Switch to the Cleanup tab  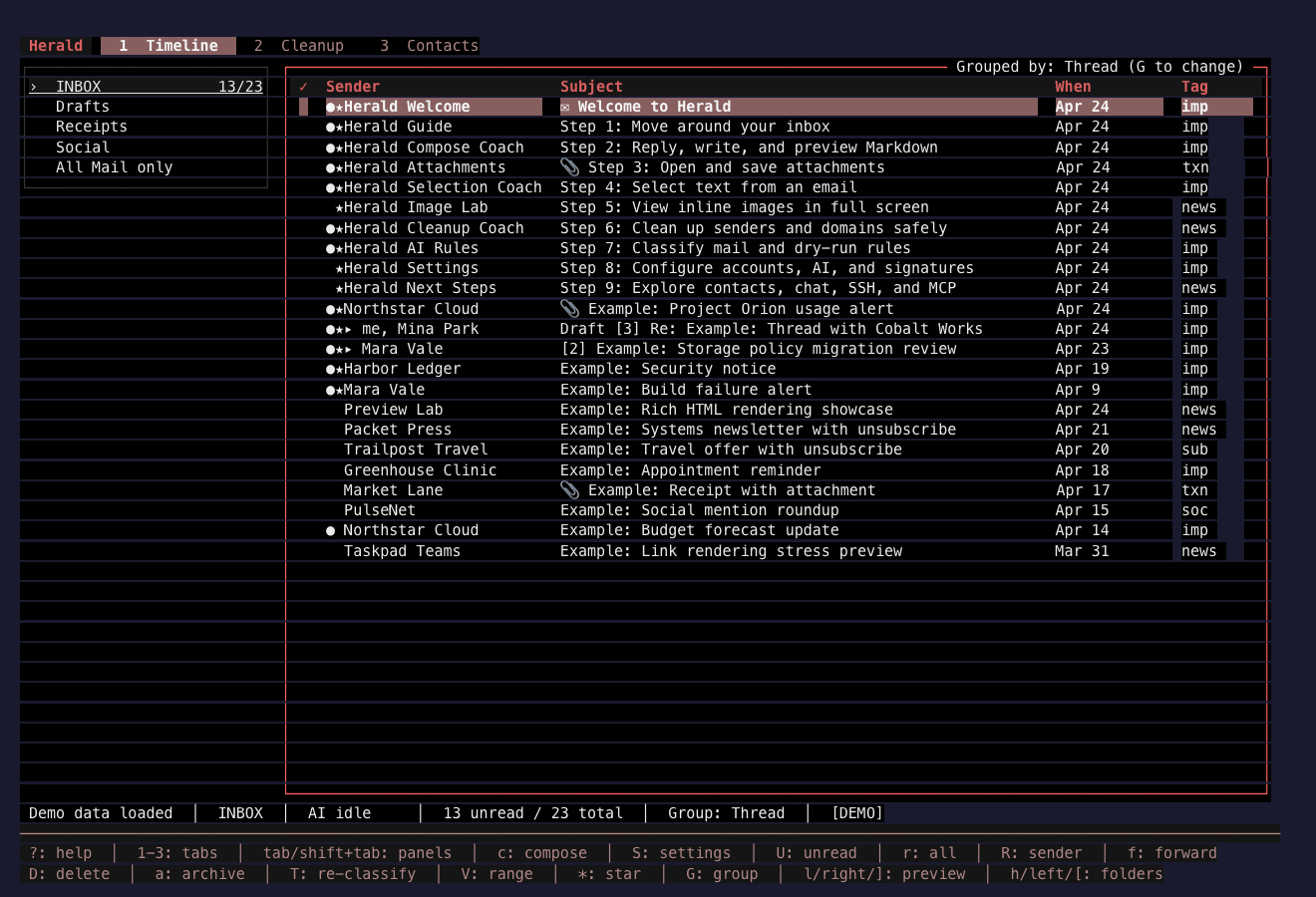click(299, 46)
